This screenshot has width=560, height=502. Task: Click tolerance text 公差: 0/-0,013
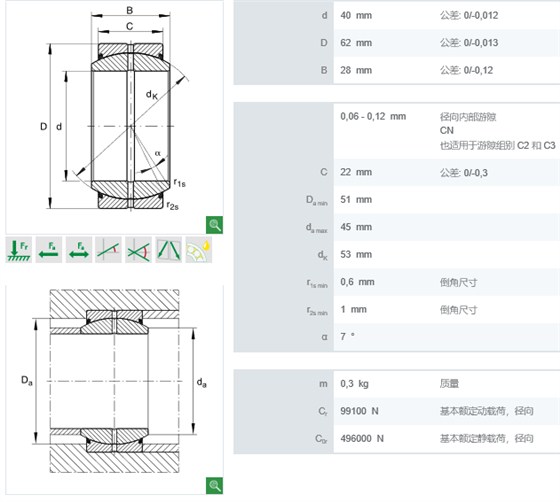pyautogui.click(x=469, y=43)
